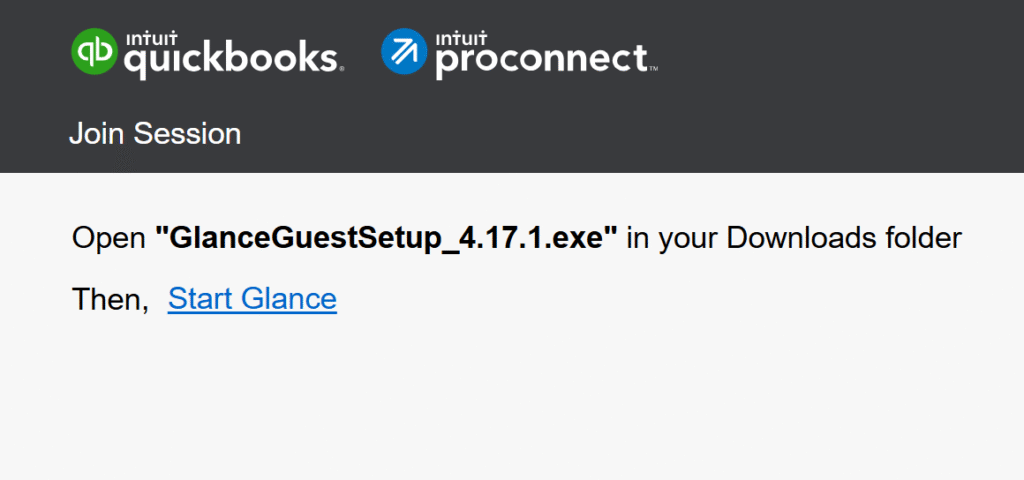The image size is (1024, 480).
Task: Click the green QuickBooks circle logo
Action: pyautogui.click(x=93, y=53)
